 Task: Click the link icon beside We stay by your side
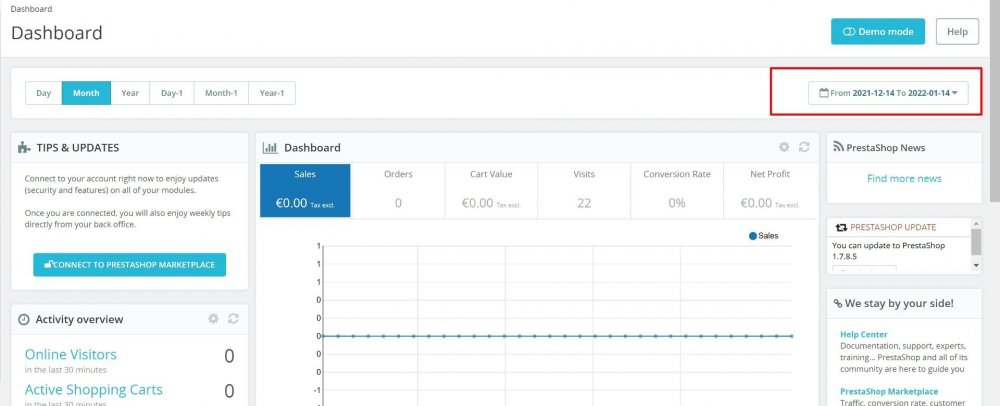[x=838, y=304]
